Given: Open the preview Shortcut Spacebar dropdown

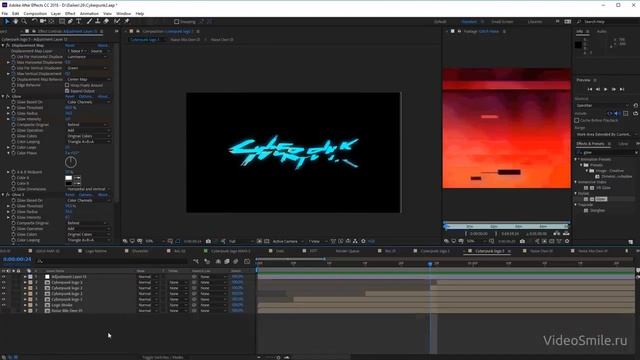Looking at the screenshot, I should pos(603,105).
